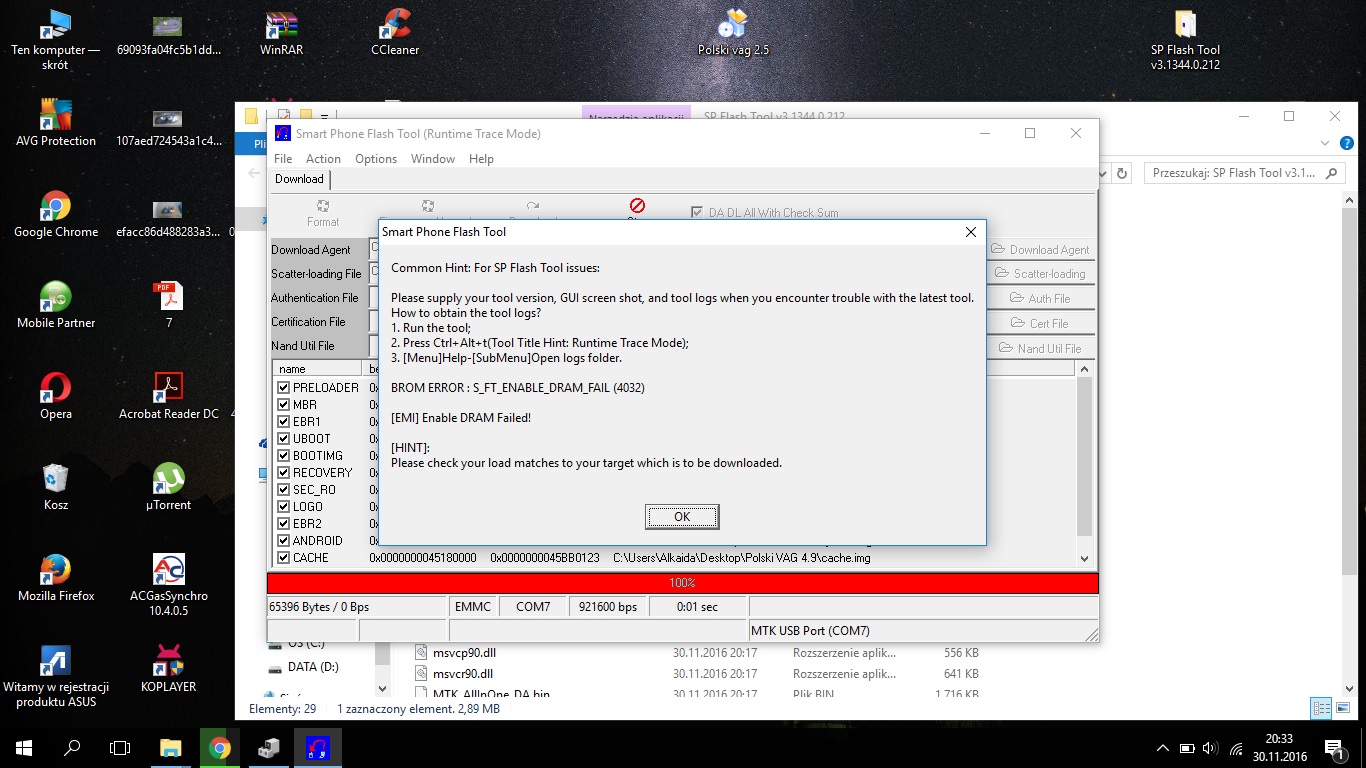This screenshot has height=768, width=1366.
Task: Click the partition list vertical scrollbar
Action: 1084,463
